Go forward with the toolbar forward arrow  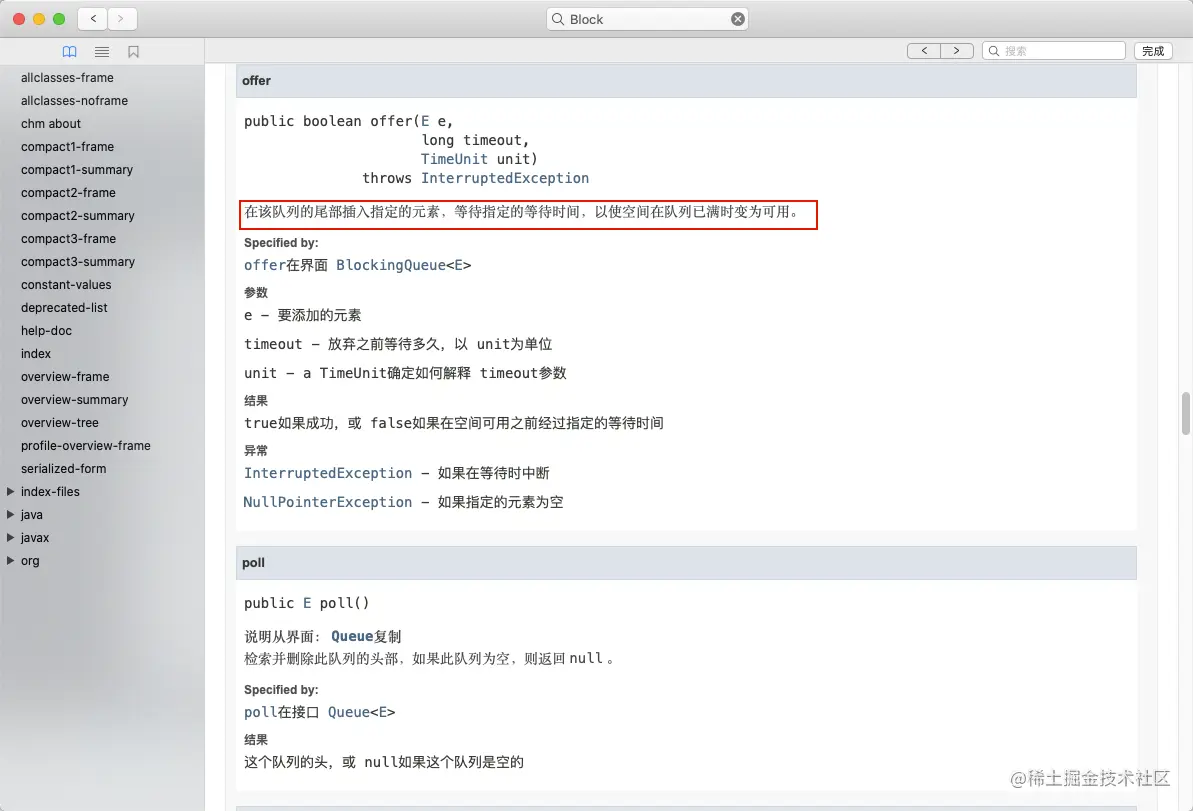(121, 19)
